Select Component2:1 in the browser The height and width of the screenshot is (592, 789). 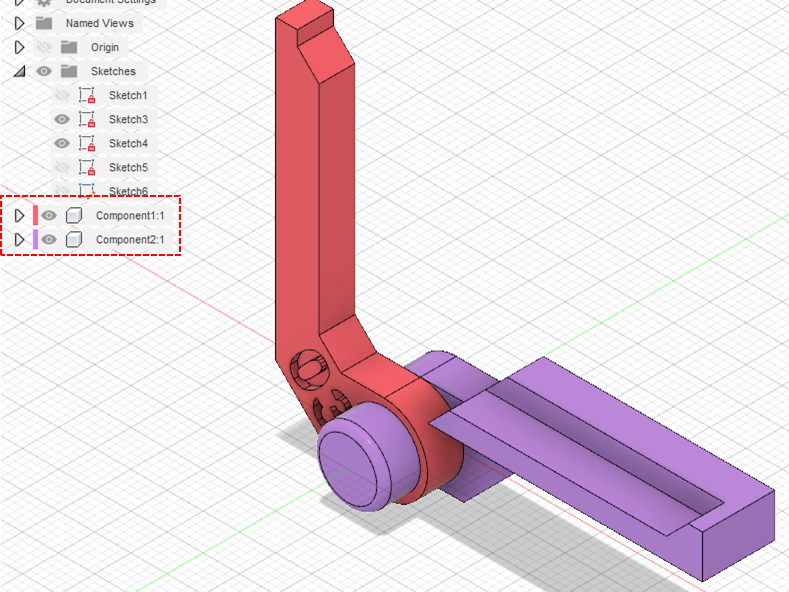[130, 240]
